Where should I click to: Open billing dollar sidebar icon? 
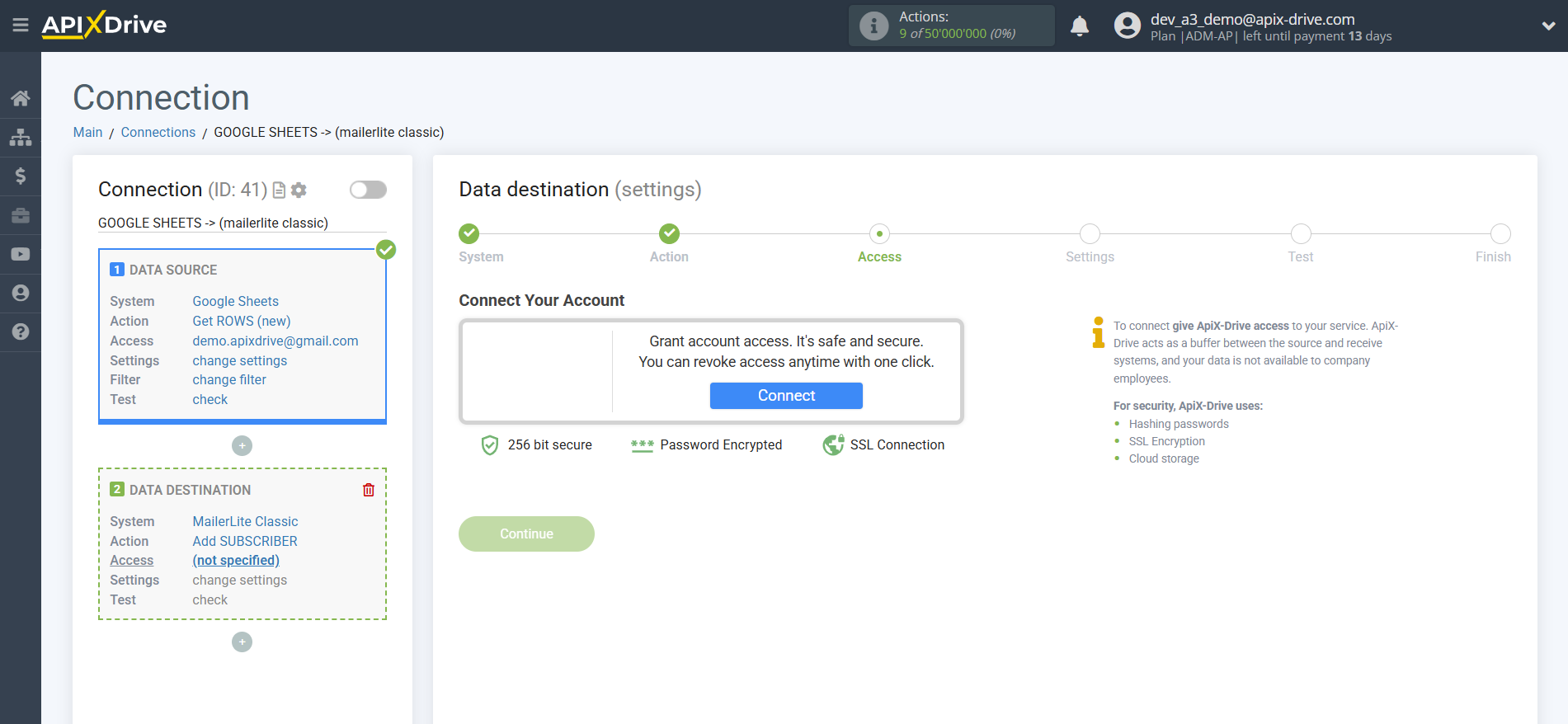[21, 176]
